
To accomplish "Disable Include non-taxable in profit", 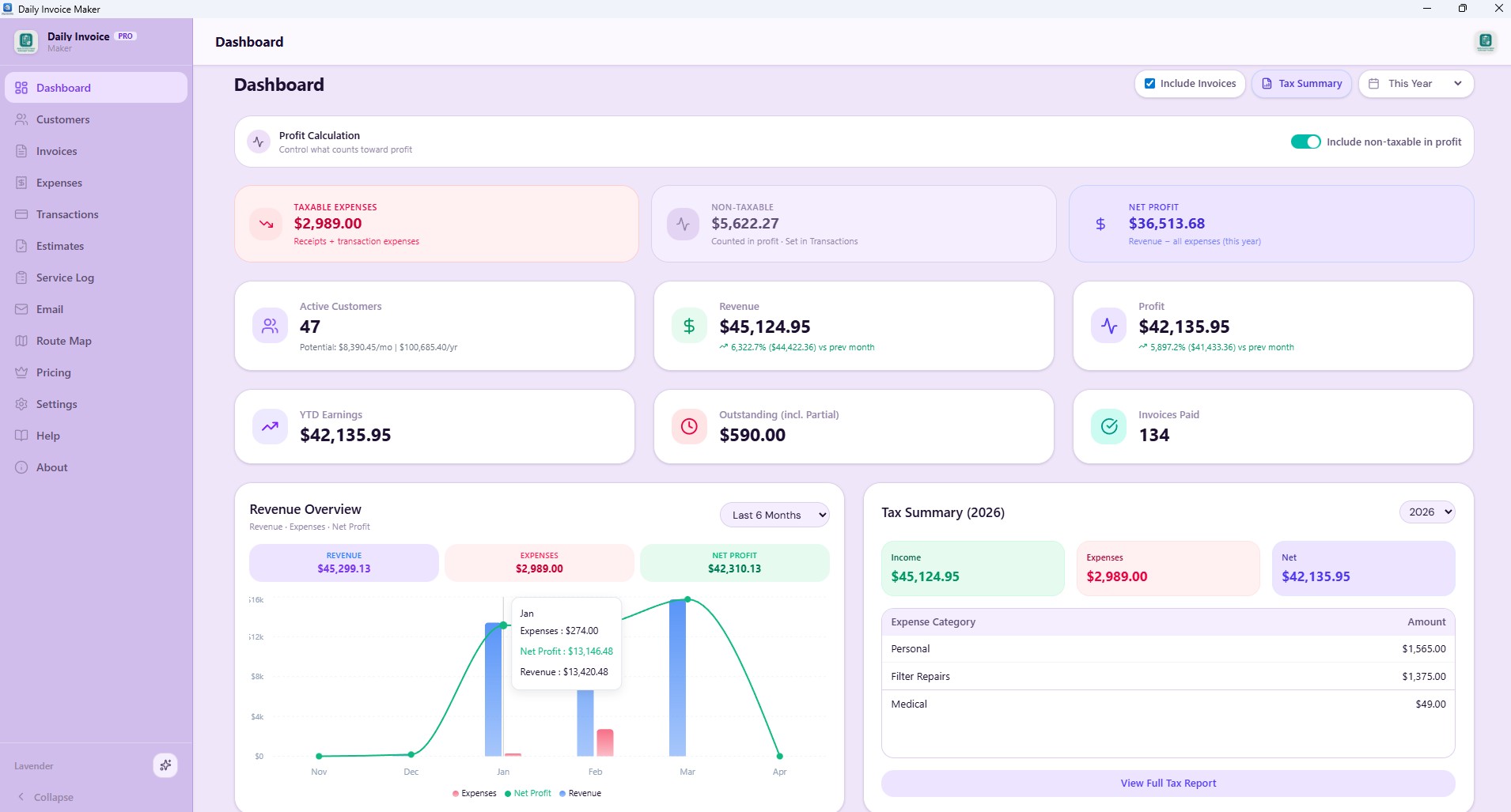I will (x=1307, y=142).
